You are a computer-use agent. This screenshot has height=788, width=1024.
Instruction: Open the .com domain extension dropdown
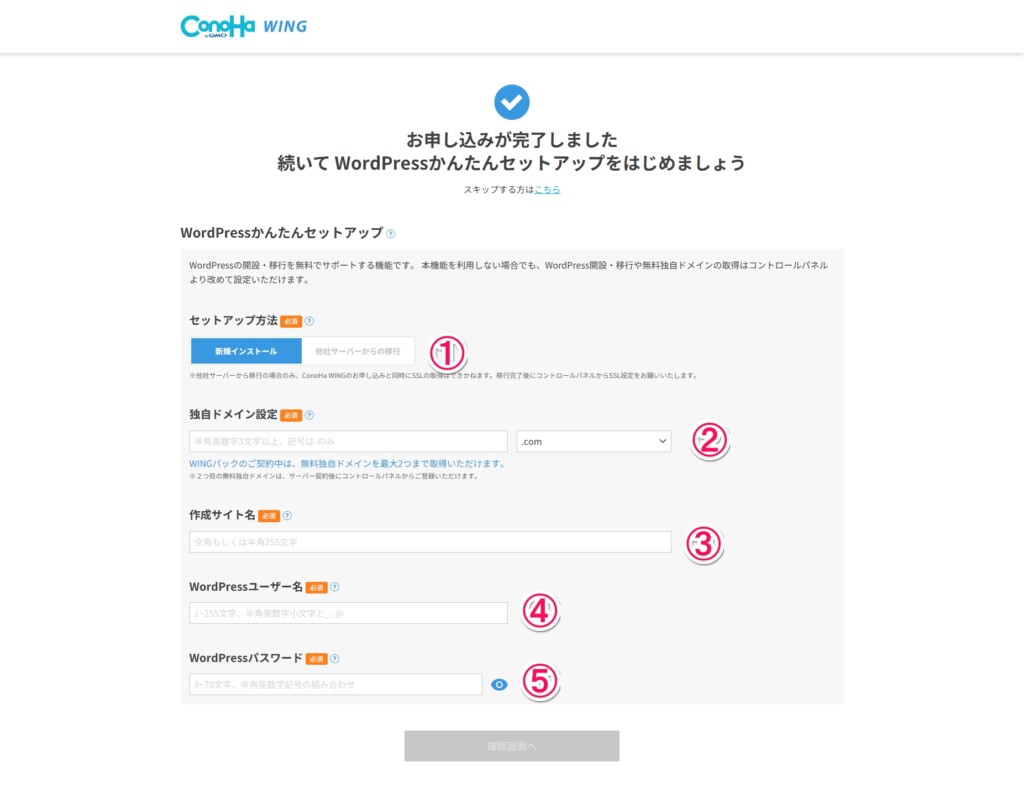(594, 440)
